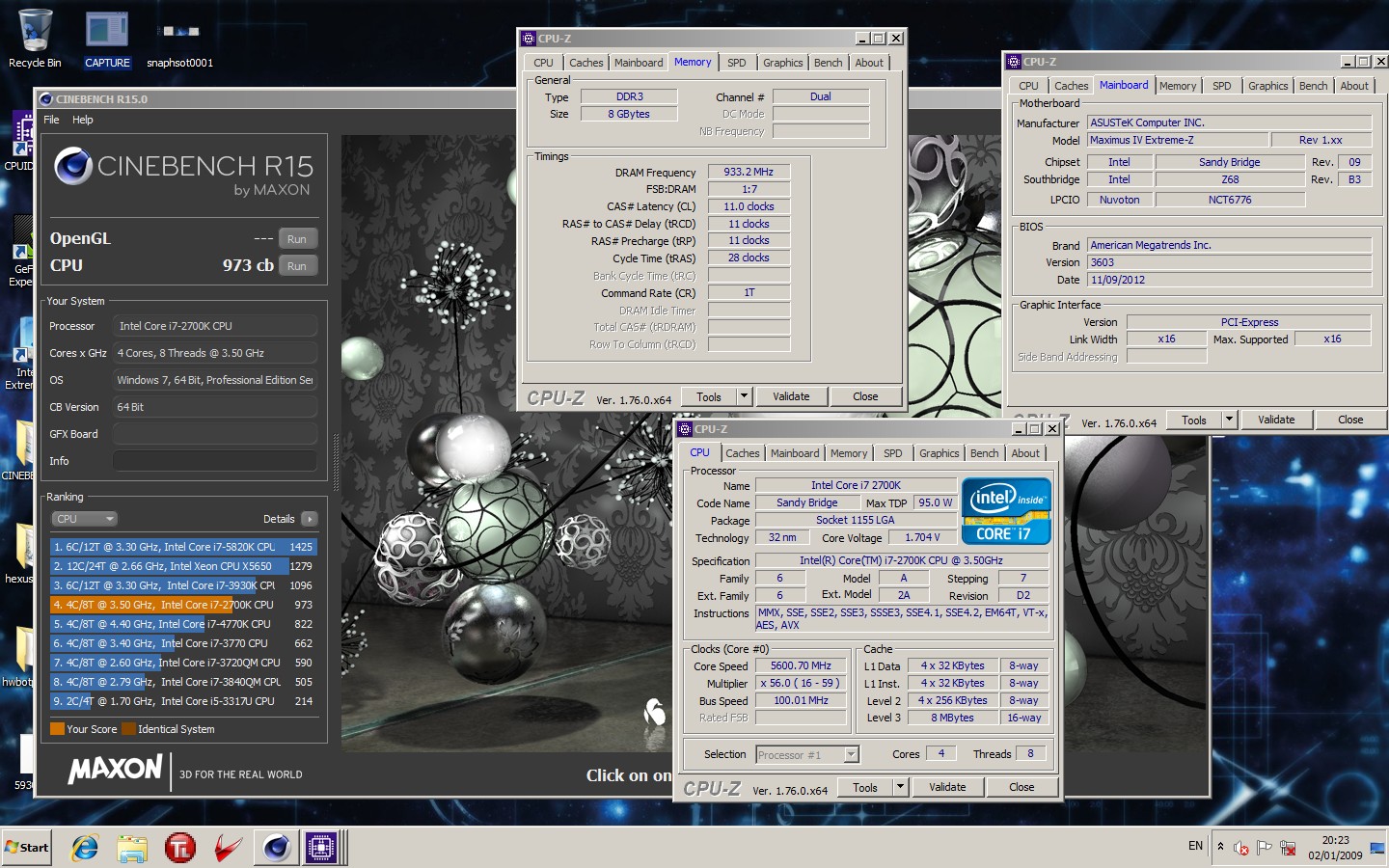Switch to Caches tab in Memory CPU-Z window
Screen dimensions: 1389x868
[x=586, y=63]
